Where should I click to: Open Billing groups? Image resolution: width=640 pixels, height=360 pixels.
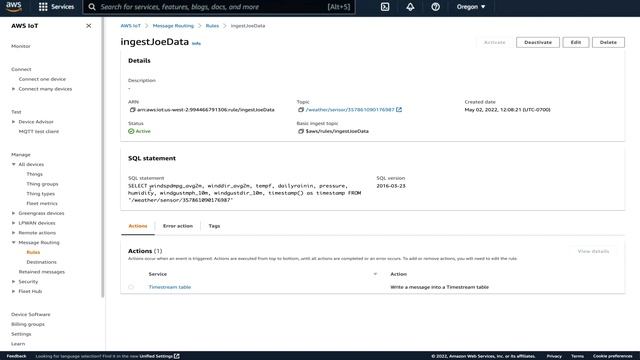28,324
